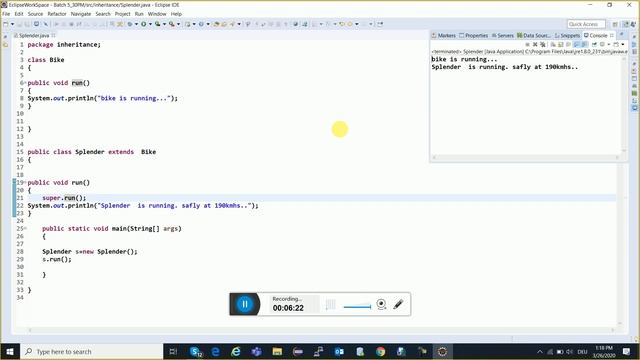Open the Help menu
This screenshot has height=360, width=640.
pos(176,14)
